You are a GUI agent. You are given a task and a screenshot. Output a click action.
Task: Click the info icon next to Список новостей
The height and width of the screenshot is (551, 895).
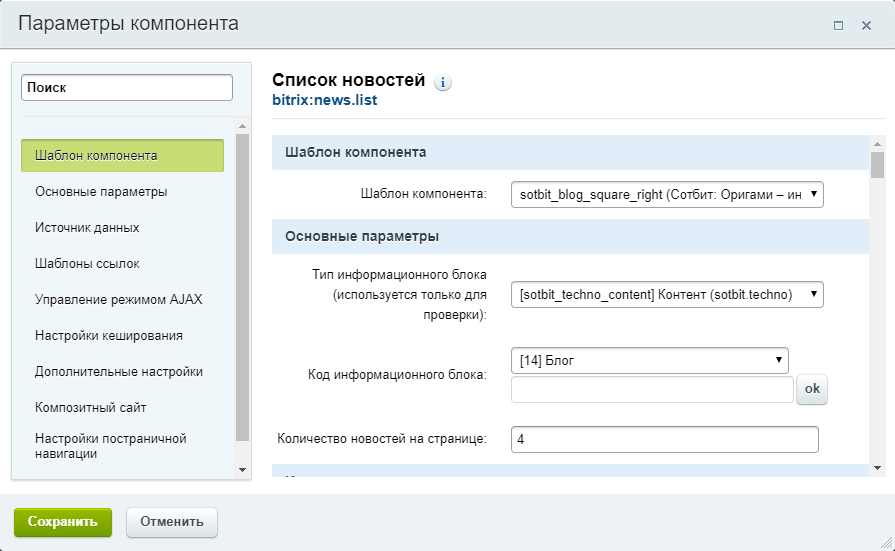[x=442, y=82]
